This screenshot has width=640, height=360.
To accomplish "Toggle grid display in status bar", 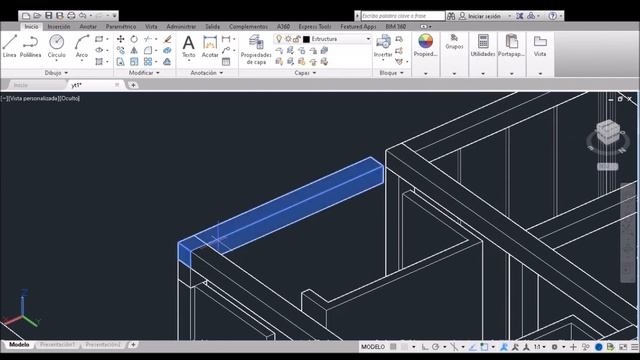I will pyautogui.click(x=393, y=347).
